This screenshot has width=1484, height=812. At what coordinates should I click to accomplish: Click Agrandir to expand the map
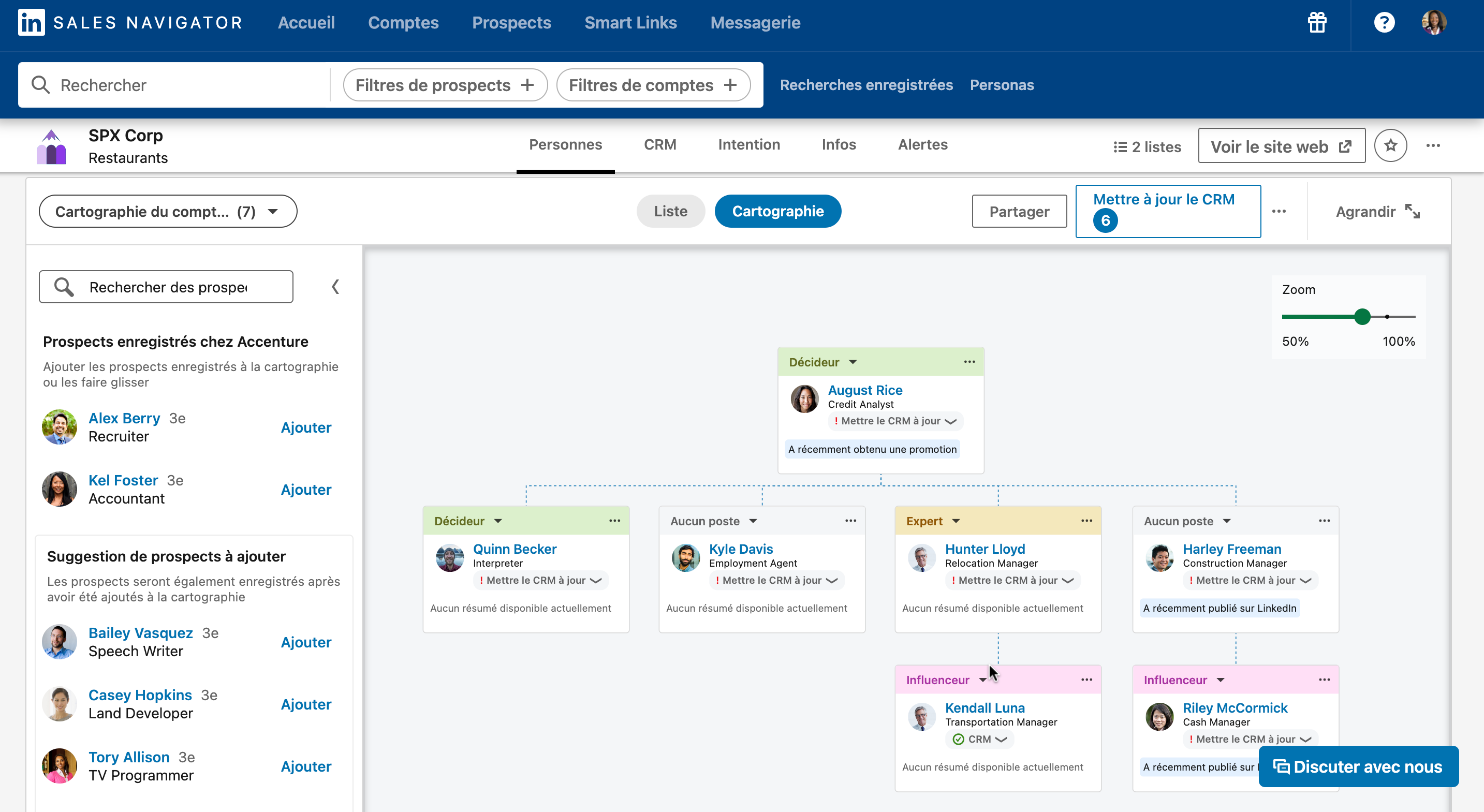coord(1378,211)
